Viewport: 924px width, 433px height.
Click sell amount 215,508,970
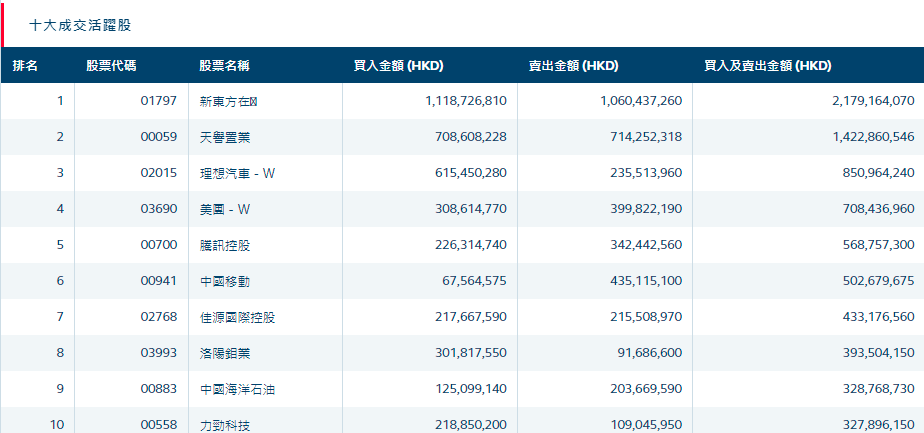pyautogui.click(x=646, y=317)
